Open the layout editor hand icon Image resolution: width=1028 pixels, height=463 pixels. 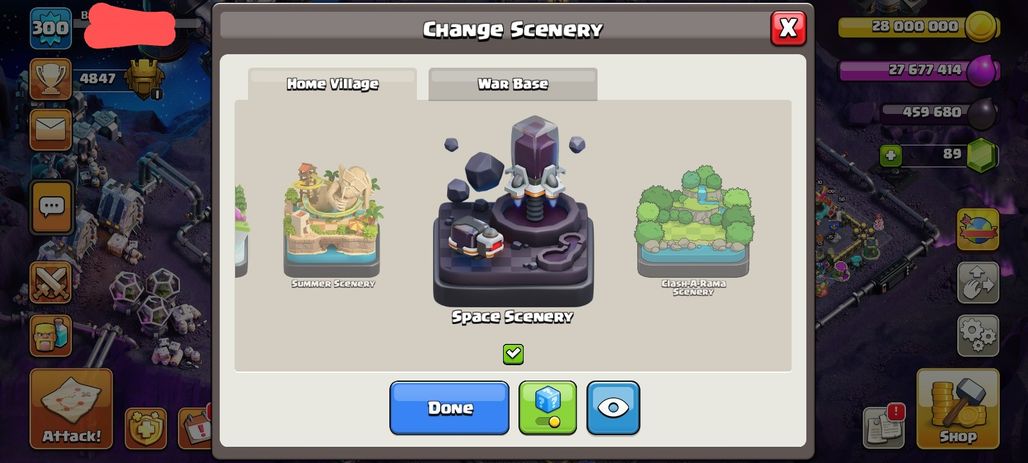(978, 283)
